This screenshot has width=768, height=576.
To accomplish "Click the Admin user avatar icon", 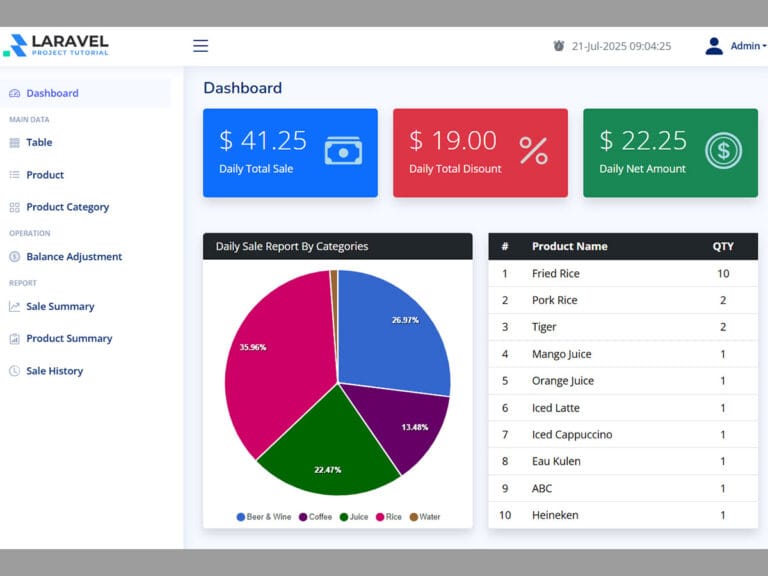I will (714, 46).
